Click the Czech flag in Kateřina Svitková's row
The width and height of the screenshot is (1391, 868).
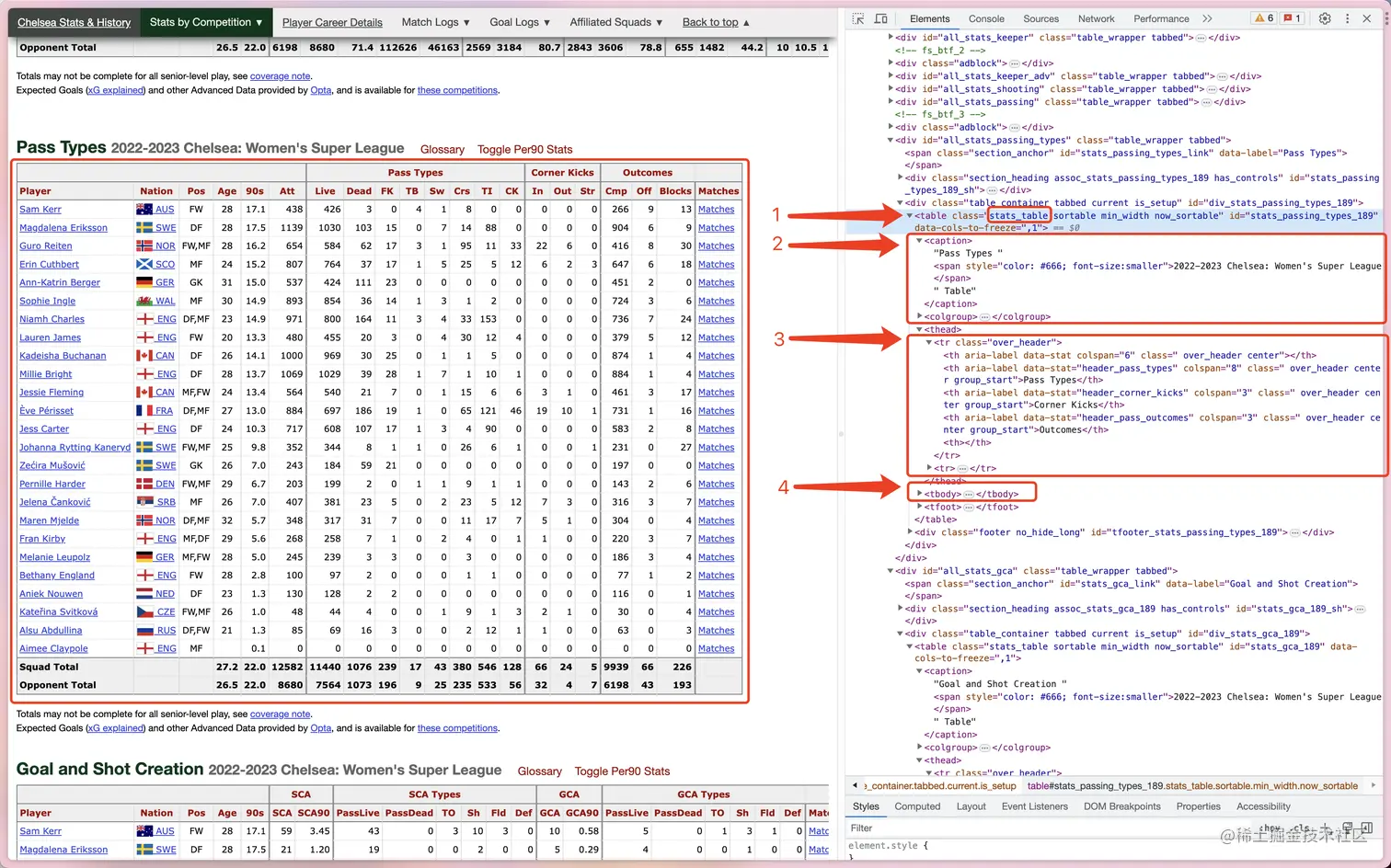(x=144, y=612)
